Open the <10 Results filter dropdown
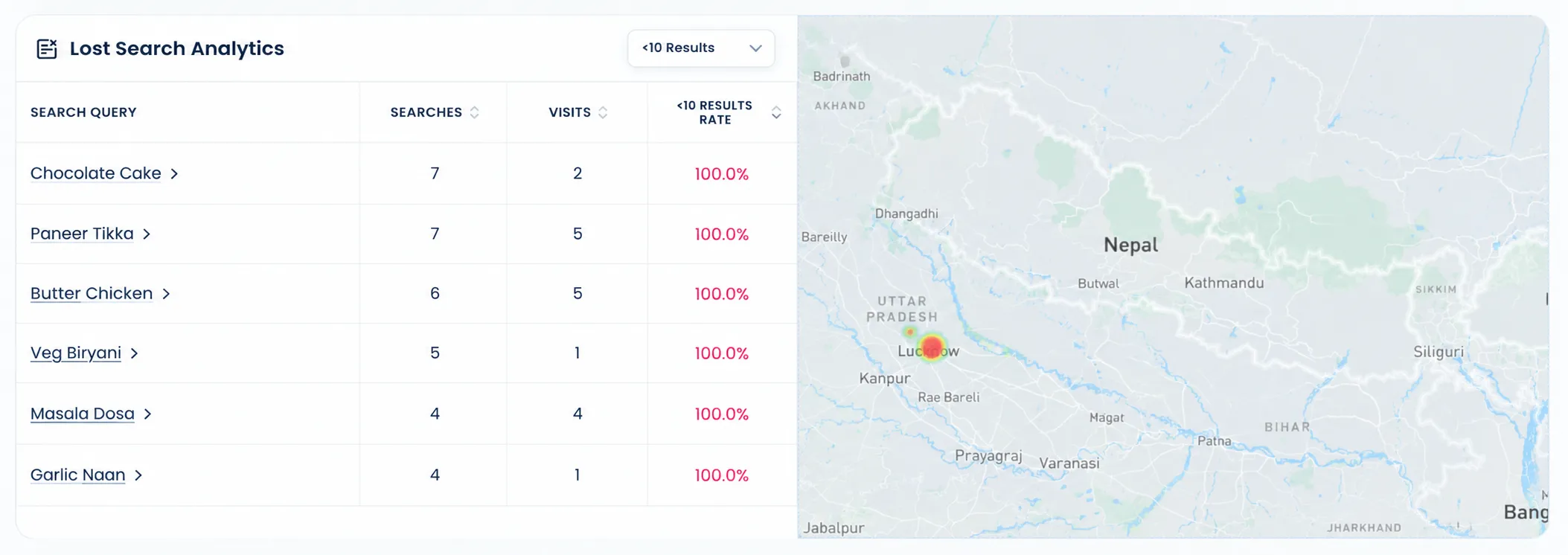1568x555 pixels. [x=701, y=48]
